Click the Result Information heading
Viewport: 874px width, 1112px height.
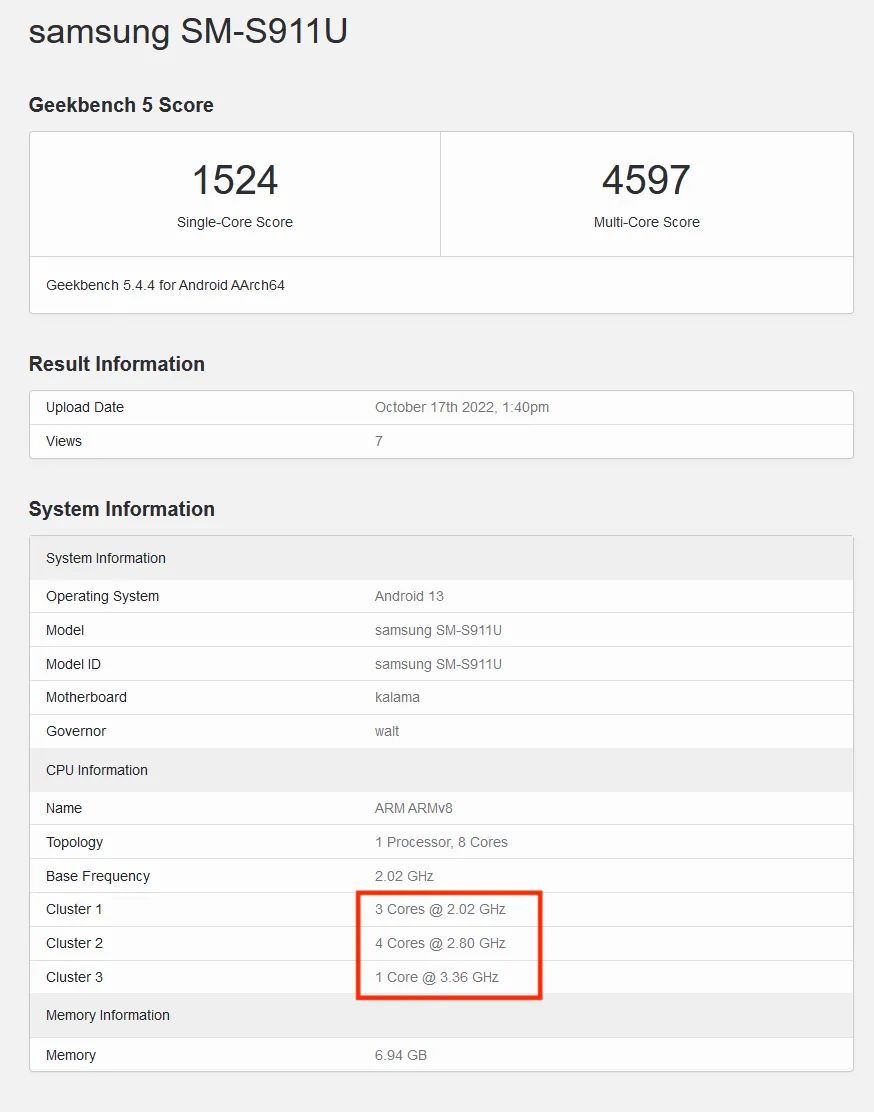116,364
